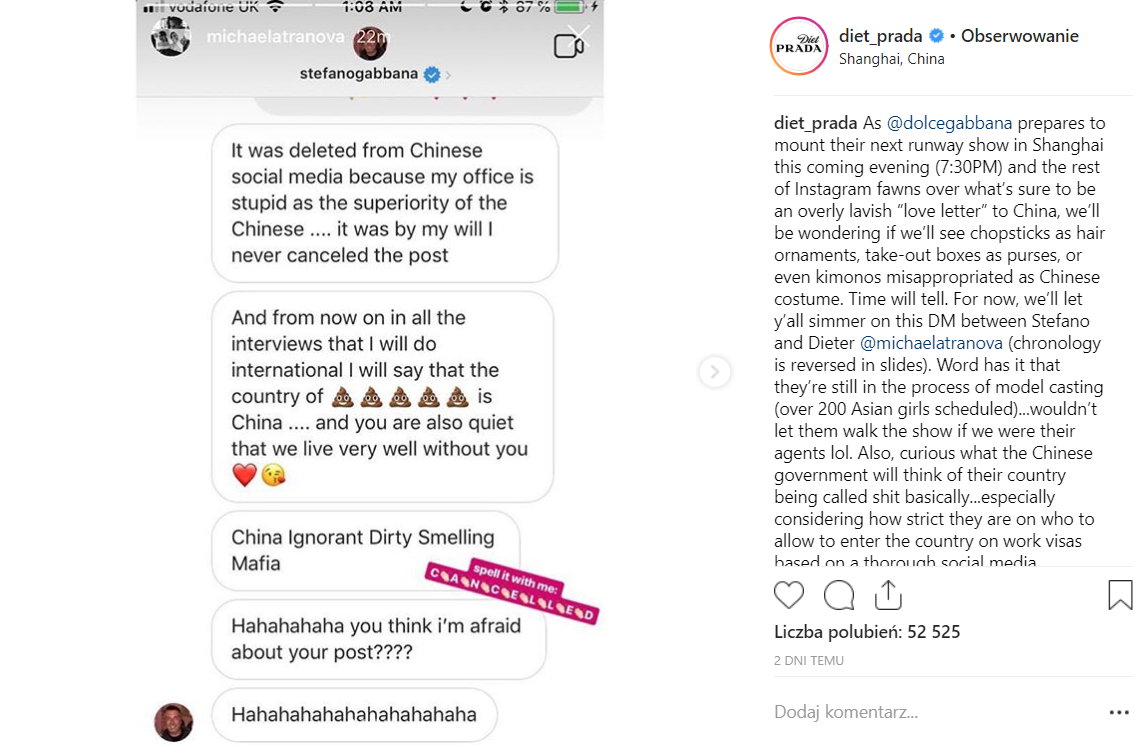Expand stefanogabbana chat details chevron

pyautogui.click(x=448, y=75)
